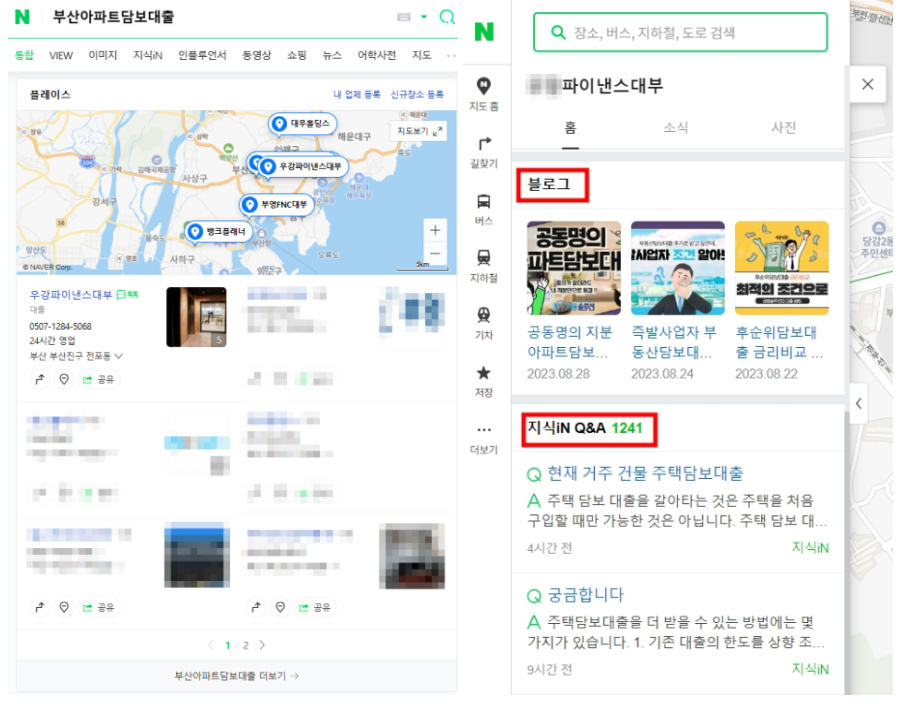The height and width of the screenshot is (706, 904).
Task: Click the 지도보기 button on the map
Action: click(x=419, y=131)
